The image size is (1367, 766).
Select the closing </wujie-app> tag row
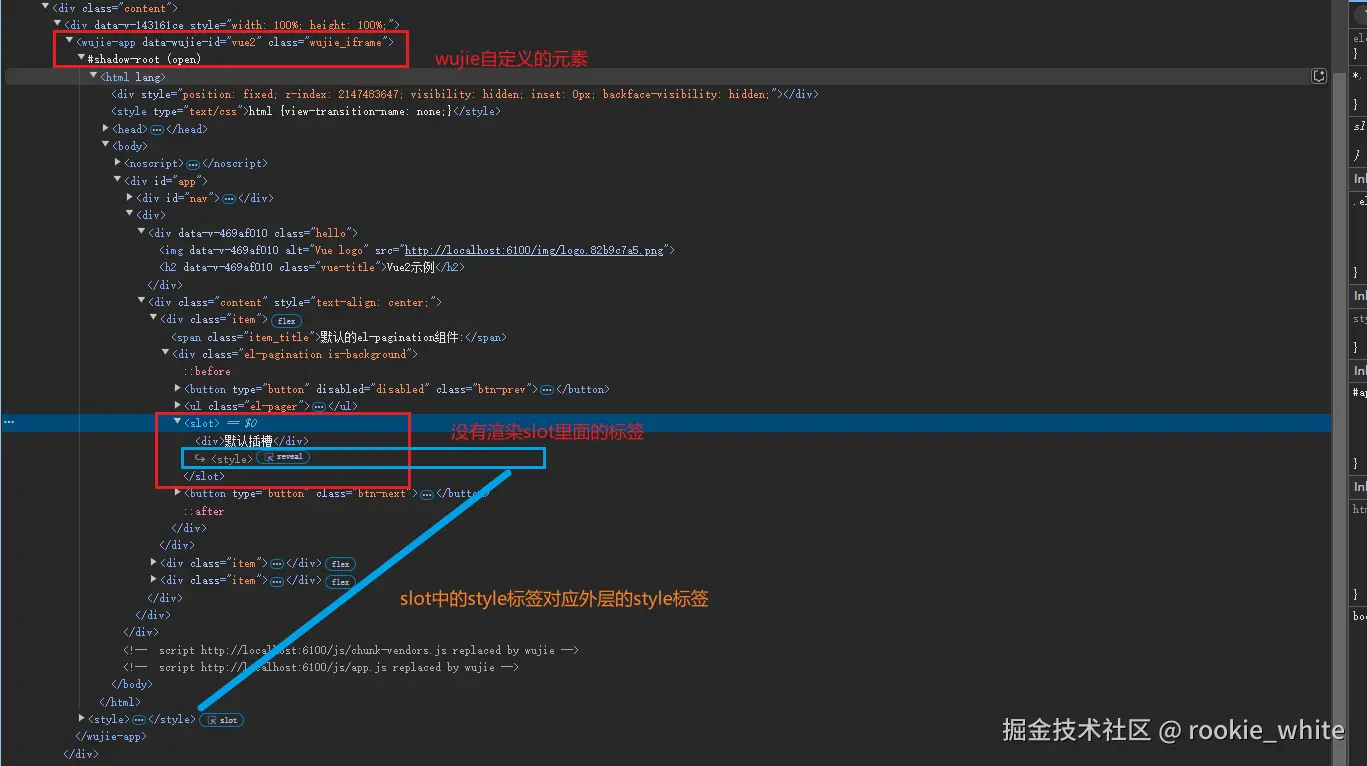(x=111, y=737)
